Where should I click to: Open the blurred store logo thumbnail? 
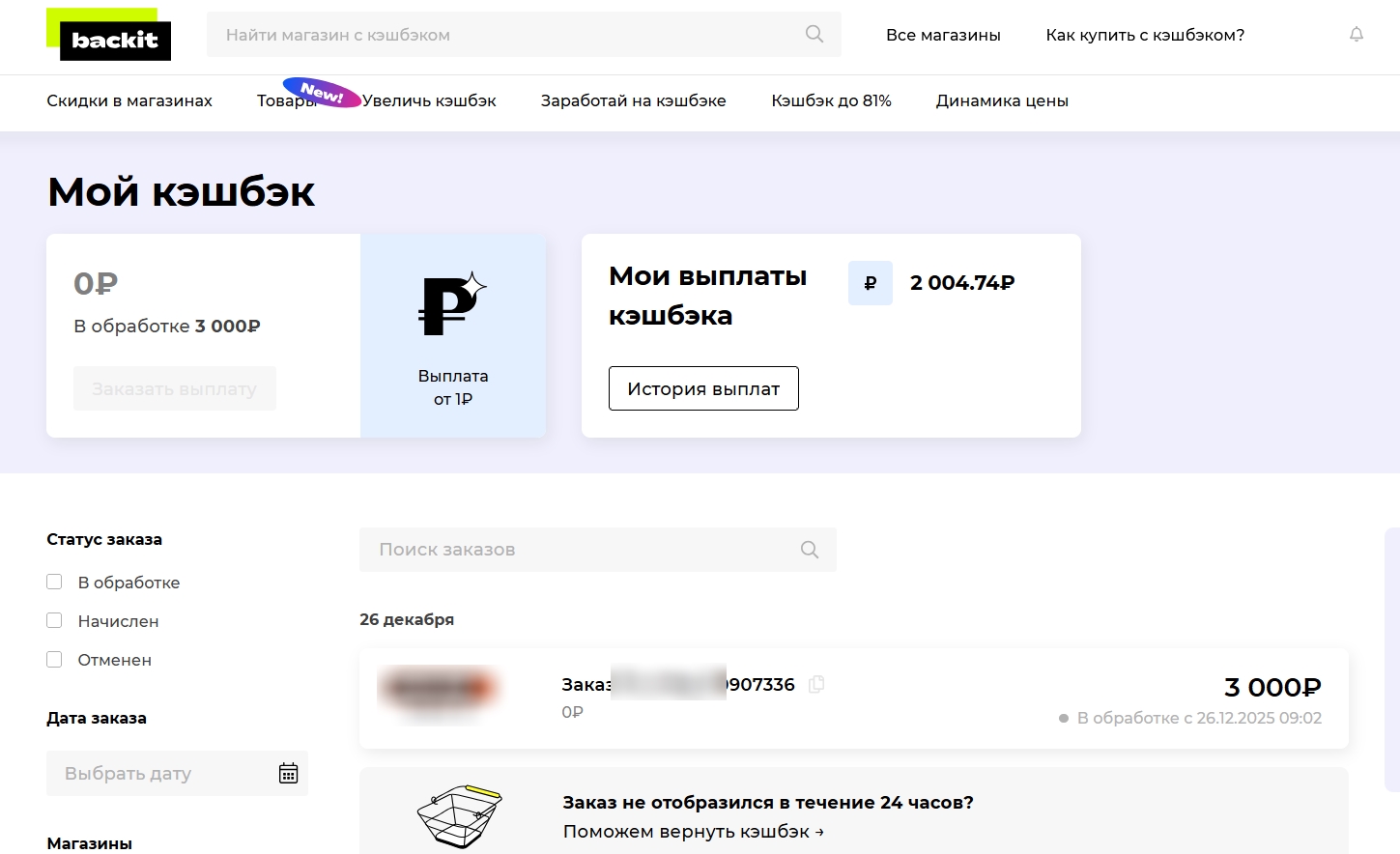click(x=439, y=689)
